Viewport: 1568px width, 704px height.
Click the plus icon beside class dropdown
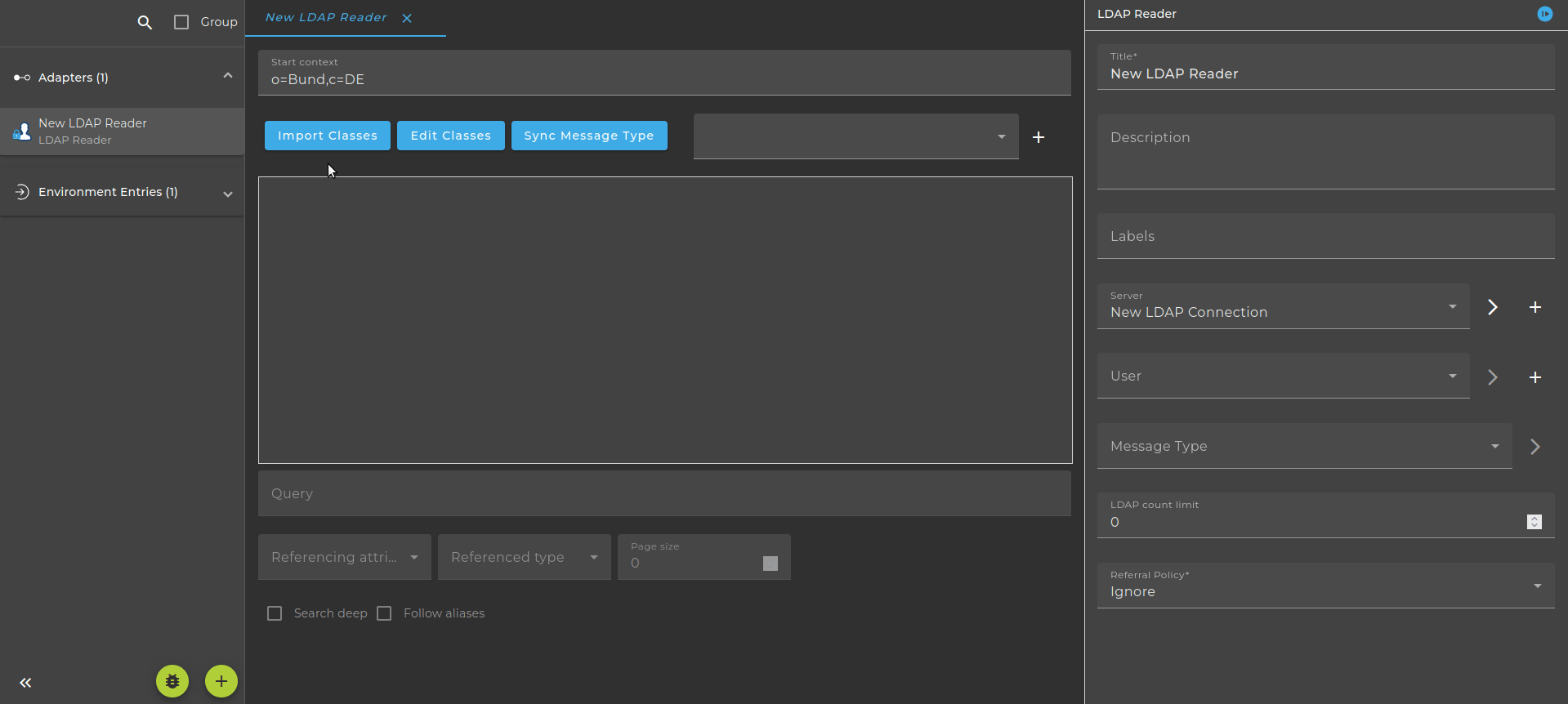1039,137
